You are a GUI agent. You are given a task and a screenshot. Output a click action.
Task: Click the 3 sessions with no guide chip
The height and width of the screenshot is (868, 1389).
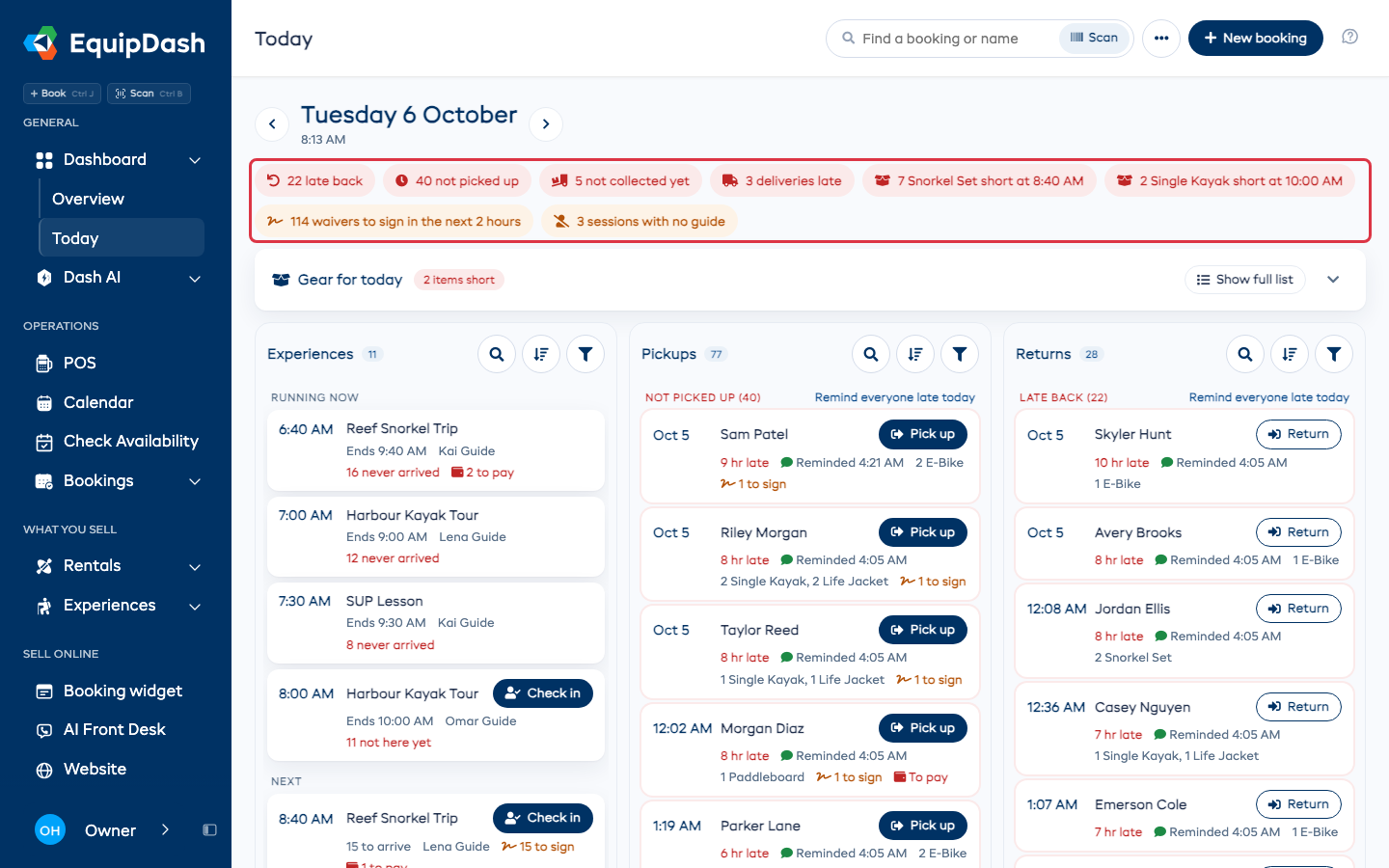coord(640,221)
